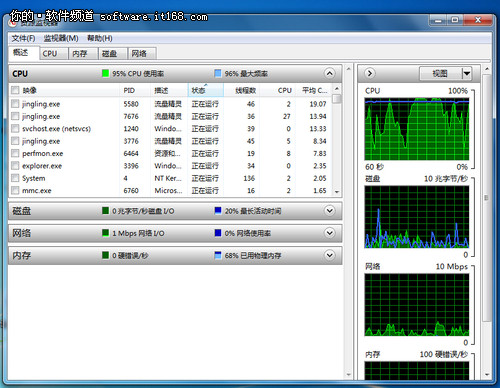
Task: Click the 磁盘 activity graph
Action: tap(417, 217)
